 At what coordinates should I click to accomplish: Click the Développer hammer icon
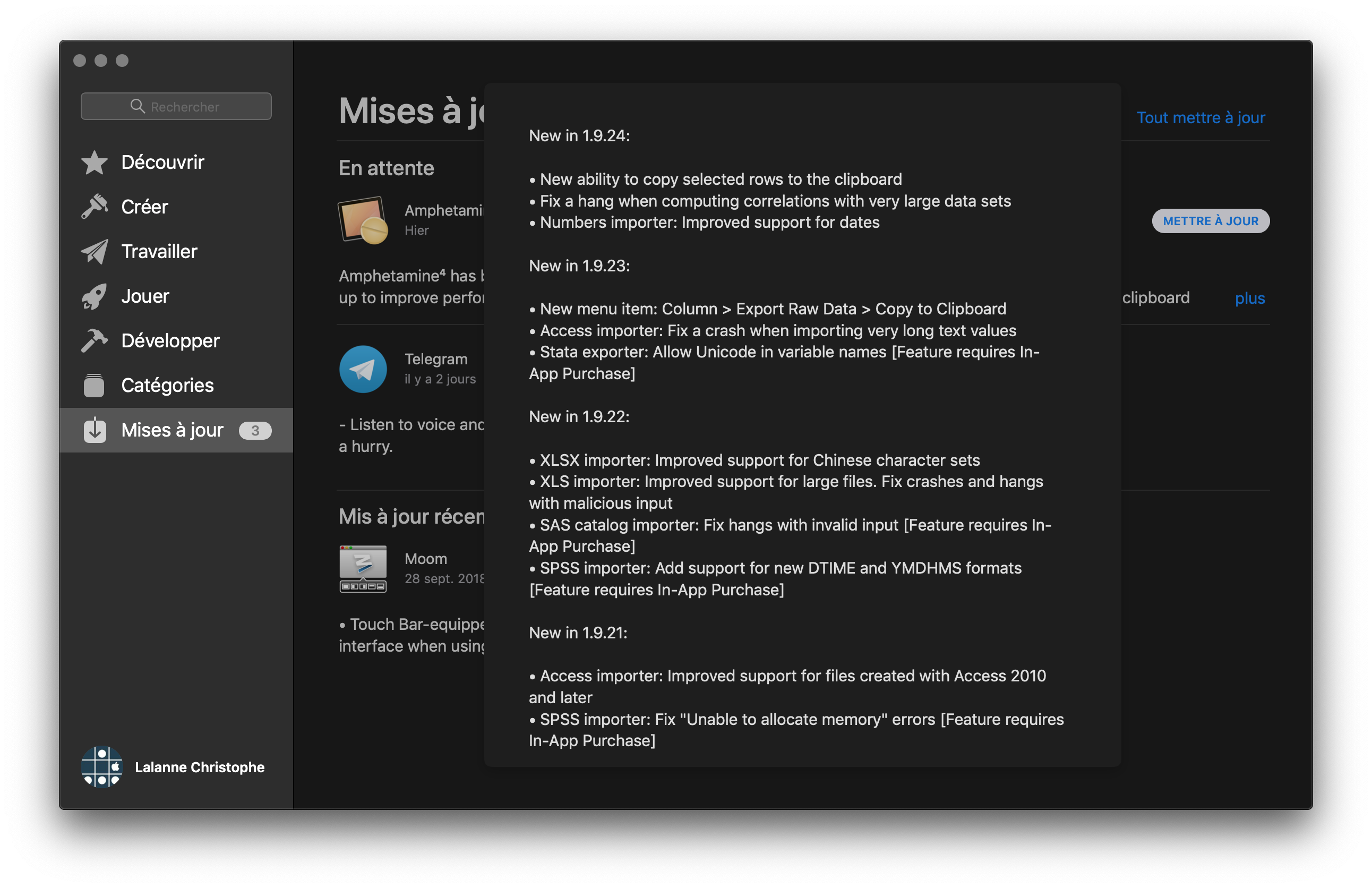pyautogui.click(x=95, y=341)
